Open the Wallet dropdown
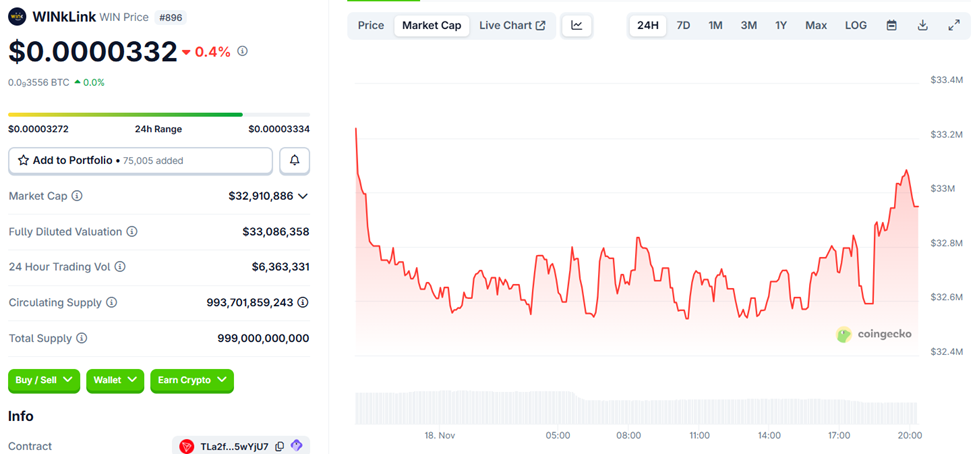The image size is (975, 454). point(115,380)
